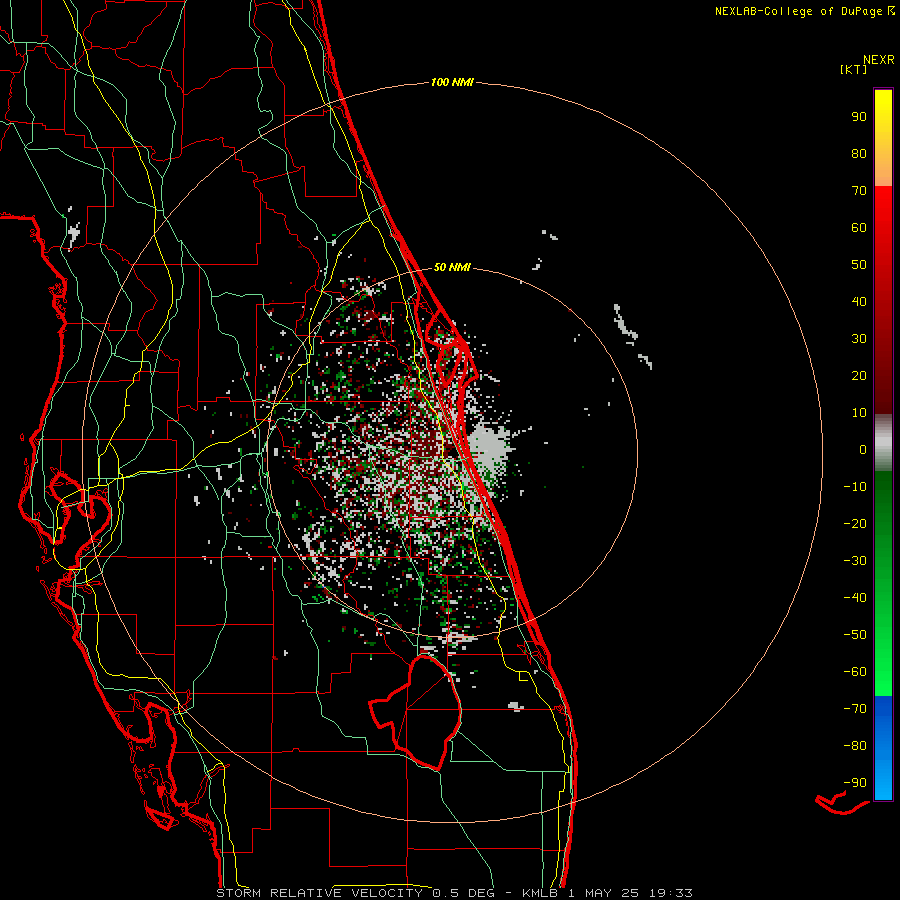Click the -40 value on the velocity scale

tap(855, 598)
